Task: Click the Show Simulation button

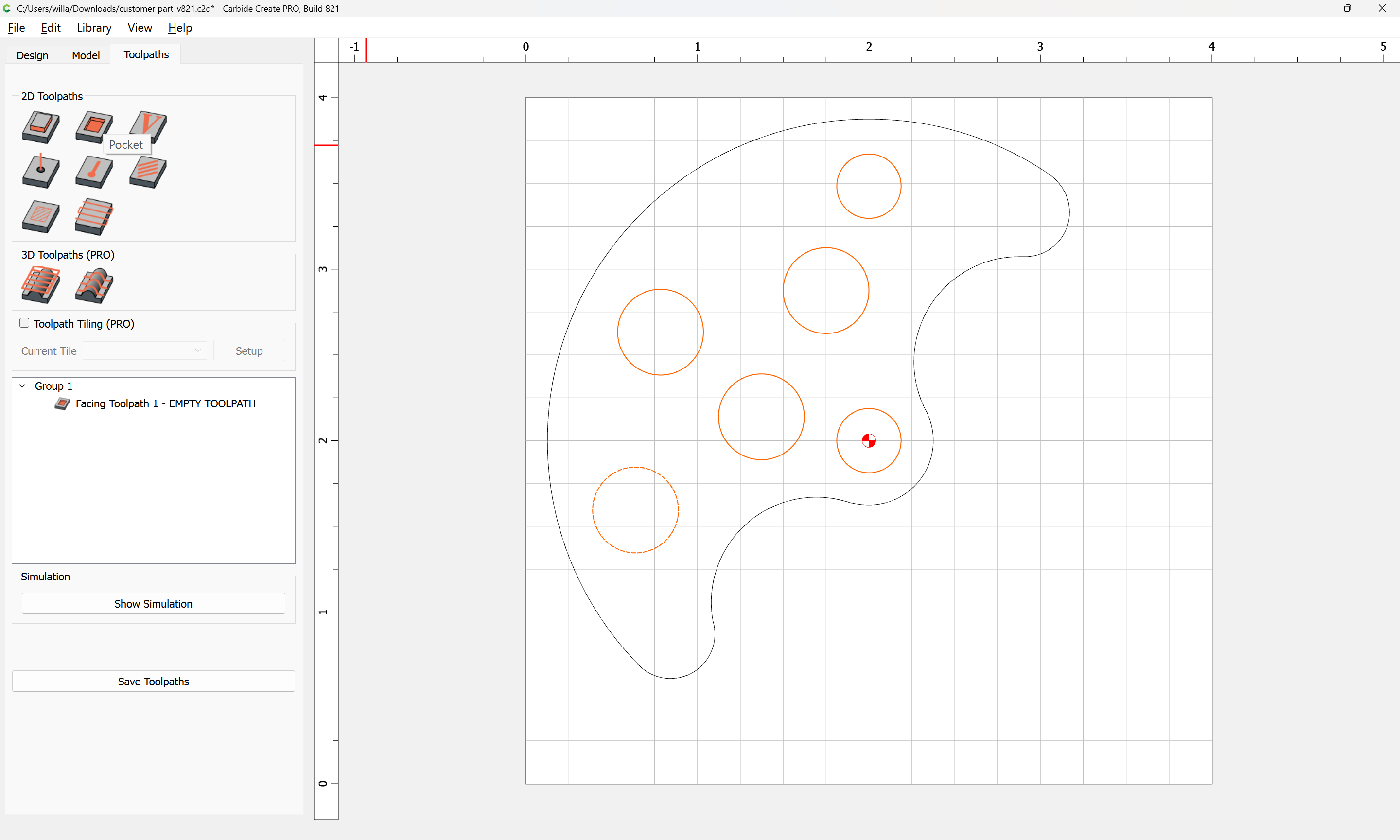Action: coord(153,603)
